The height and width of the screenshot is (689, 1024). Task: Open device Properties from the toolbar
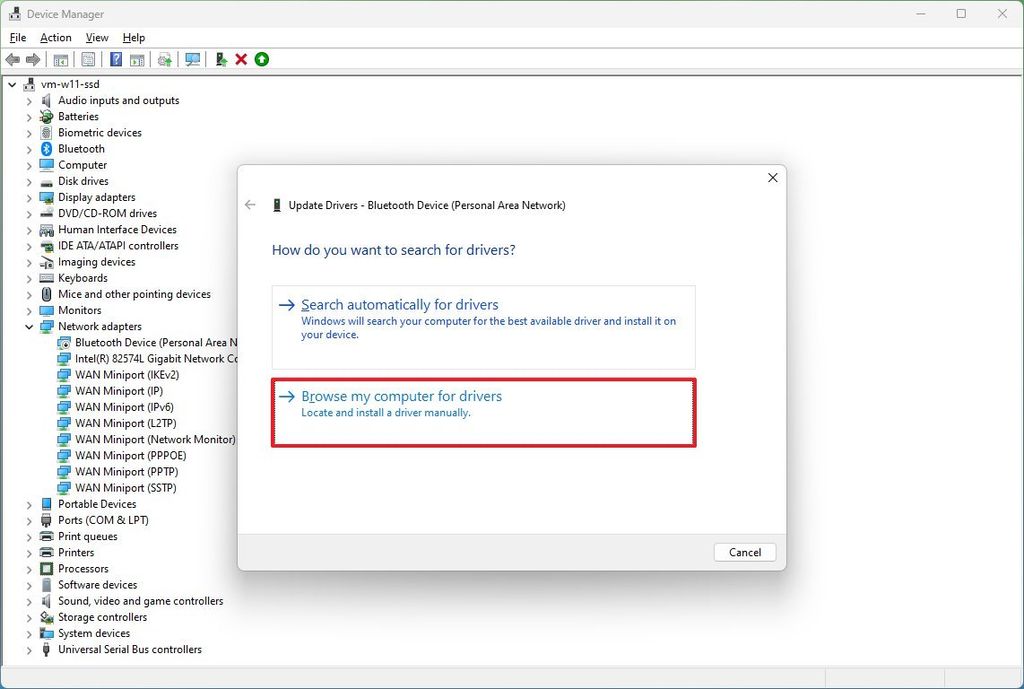(88, 59)
